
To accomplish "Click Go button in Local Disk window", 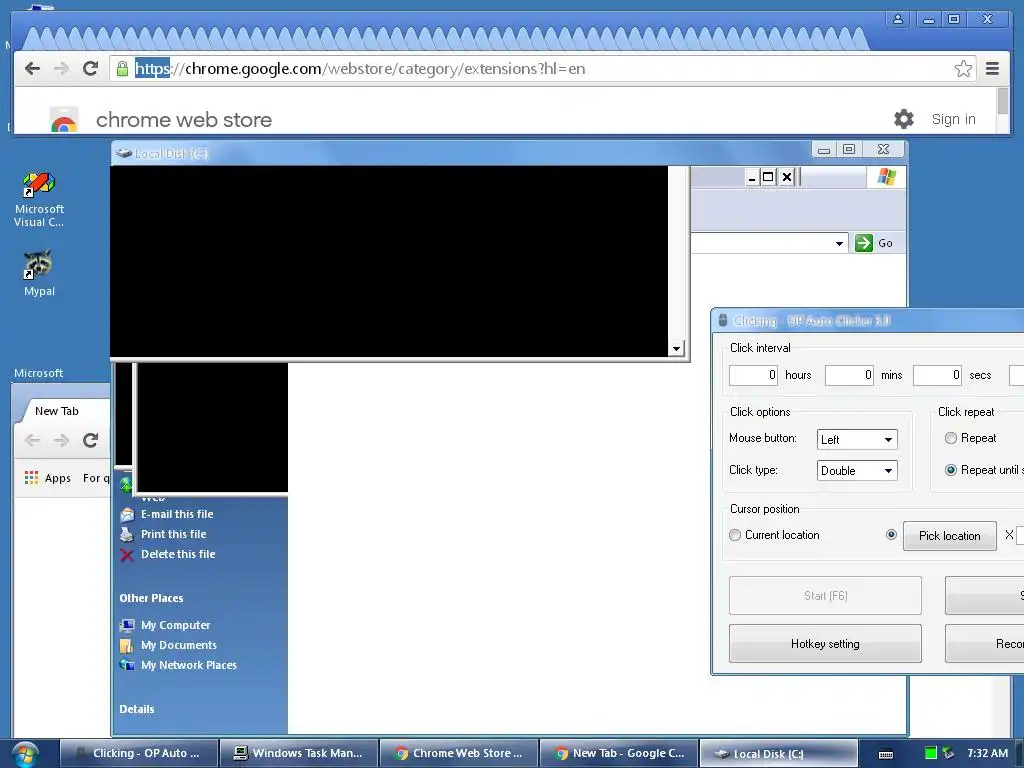I will [874, 243].
